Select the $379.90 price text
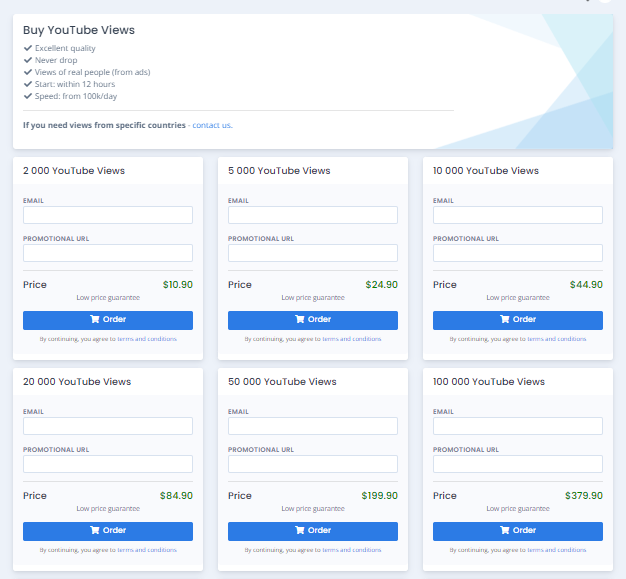 coord(584,495)
